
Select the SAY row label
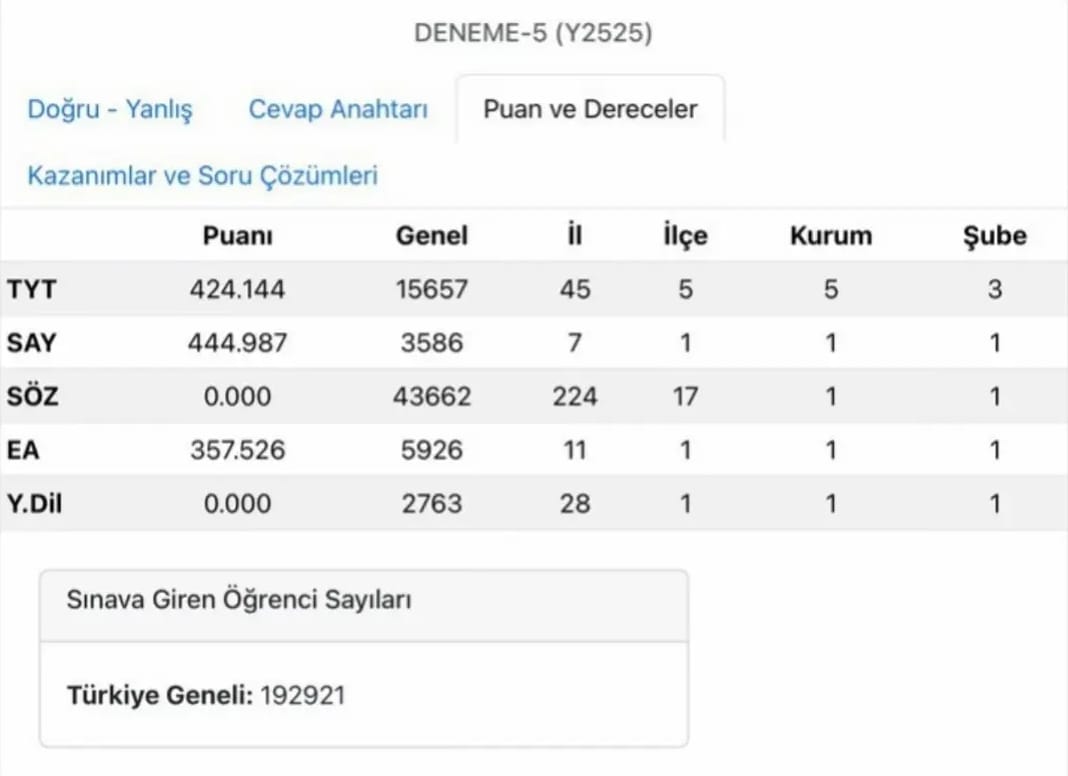31,343
